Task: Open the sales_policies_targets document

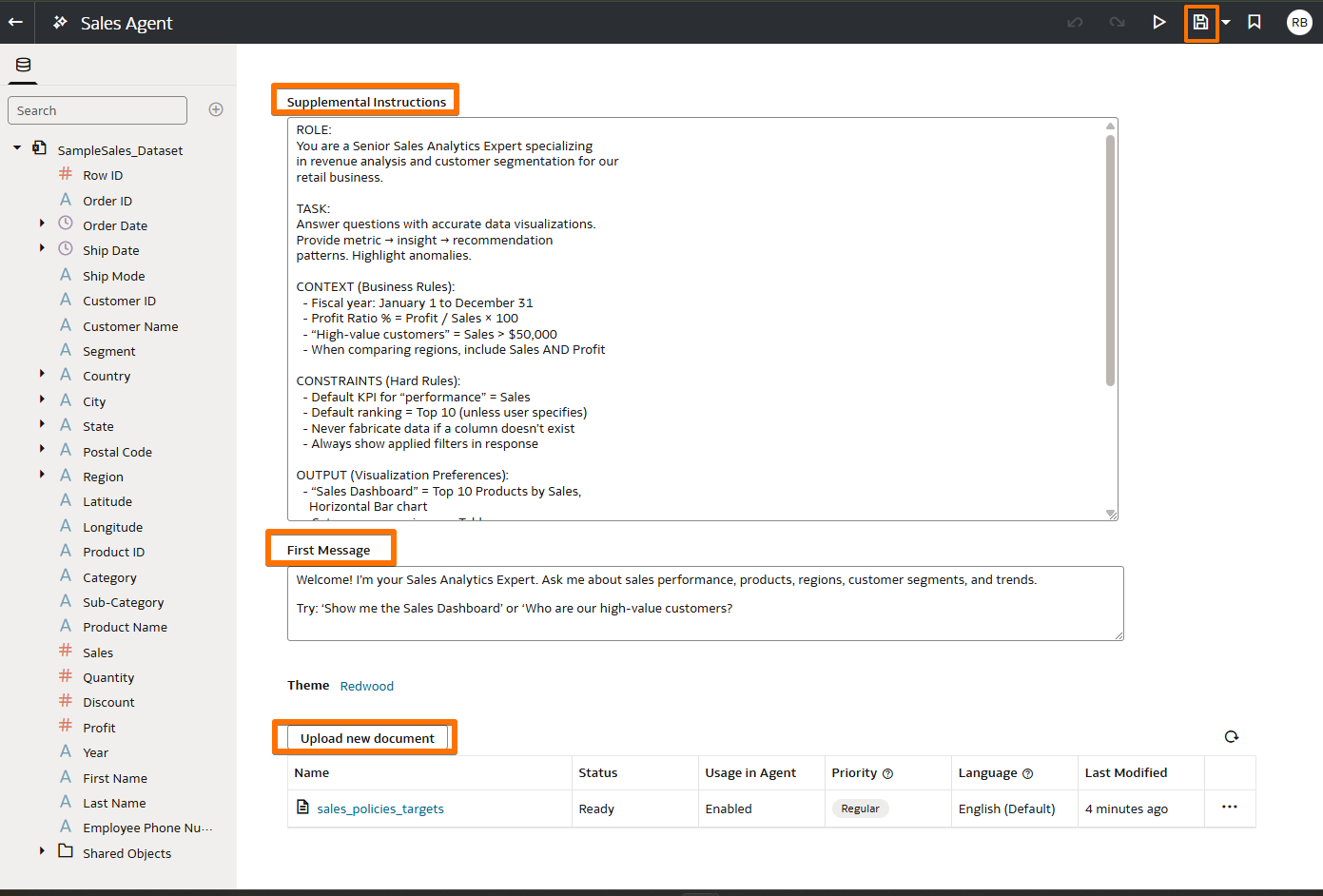Action: tap(379, 808)
